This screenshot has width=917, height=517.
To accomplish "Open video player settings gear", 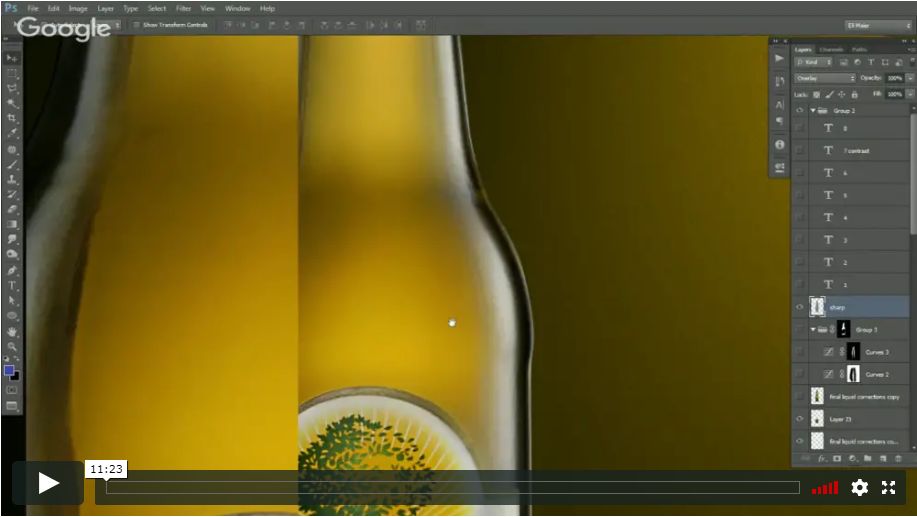I will click(x=859, y=487).
